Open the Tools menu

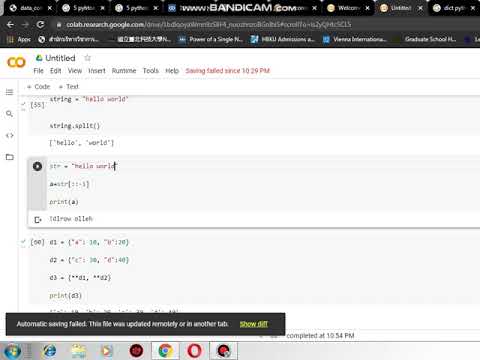(x=151, y=71)
